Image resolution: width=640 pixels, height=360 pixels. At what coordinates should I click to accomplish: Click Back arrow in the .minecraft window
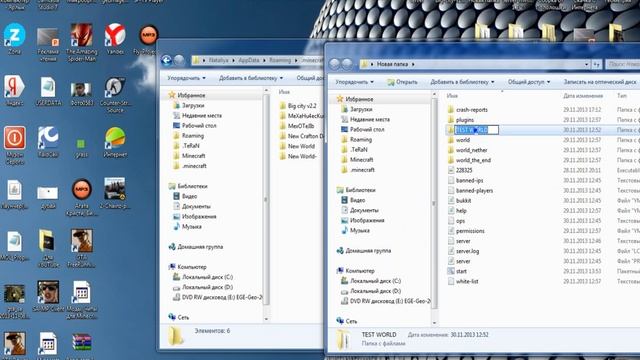166,60
